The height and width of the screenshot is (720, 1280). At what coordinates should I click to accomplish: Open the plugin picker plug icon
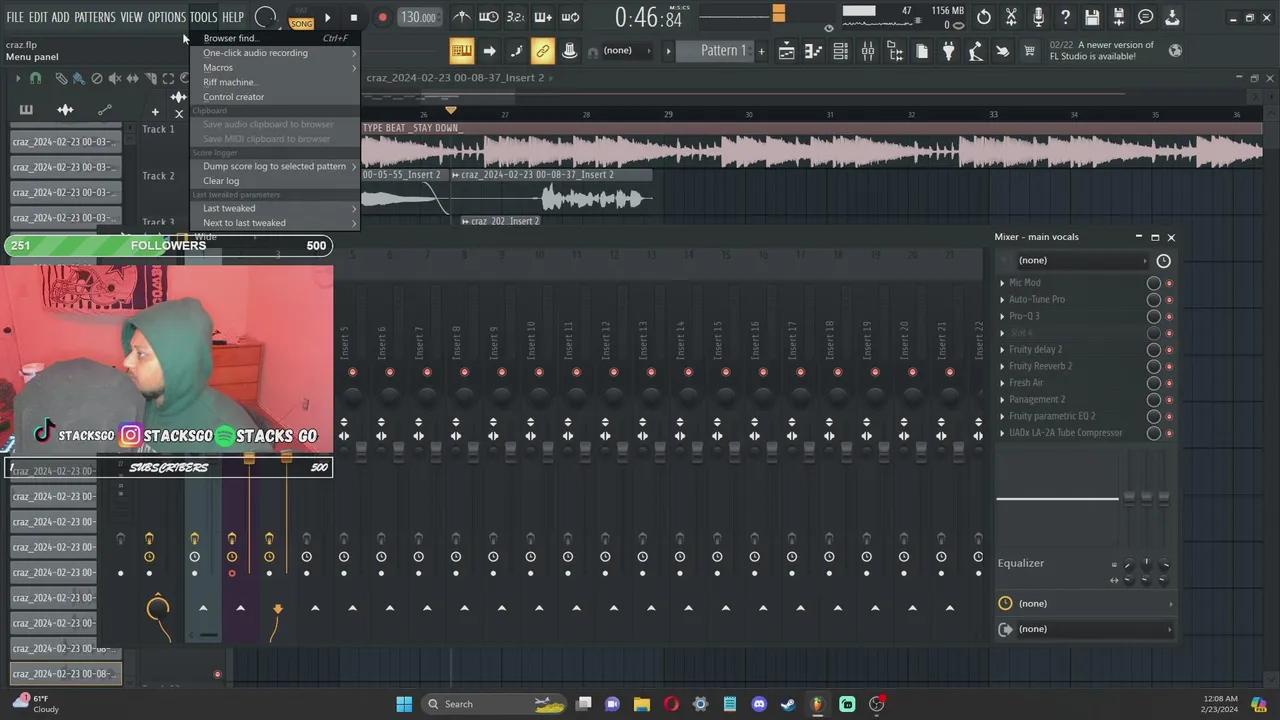(949, 51)
